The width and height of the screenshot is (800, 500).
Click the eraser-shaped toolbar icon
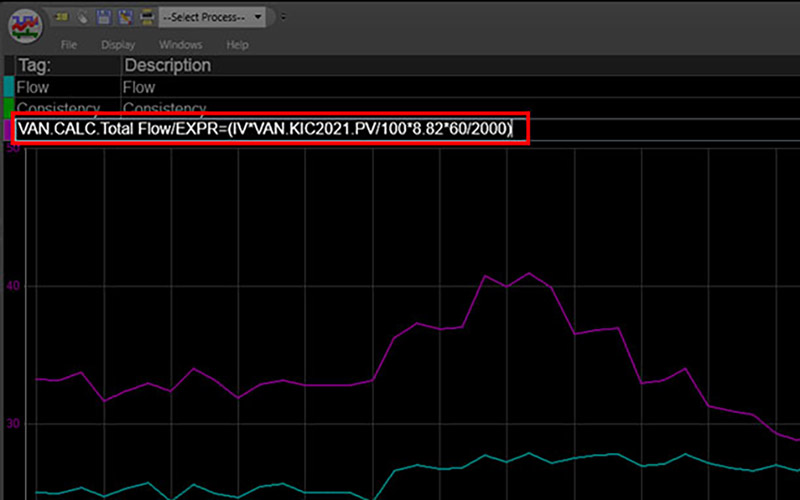click(x=83, y=17)
